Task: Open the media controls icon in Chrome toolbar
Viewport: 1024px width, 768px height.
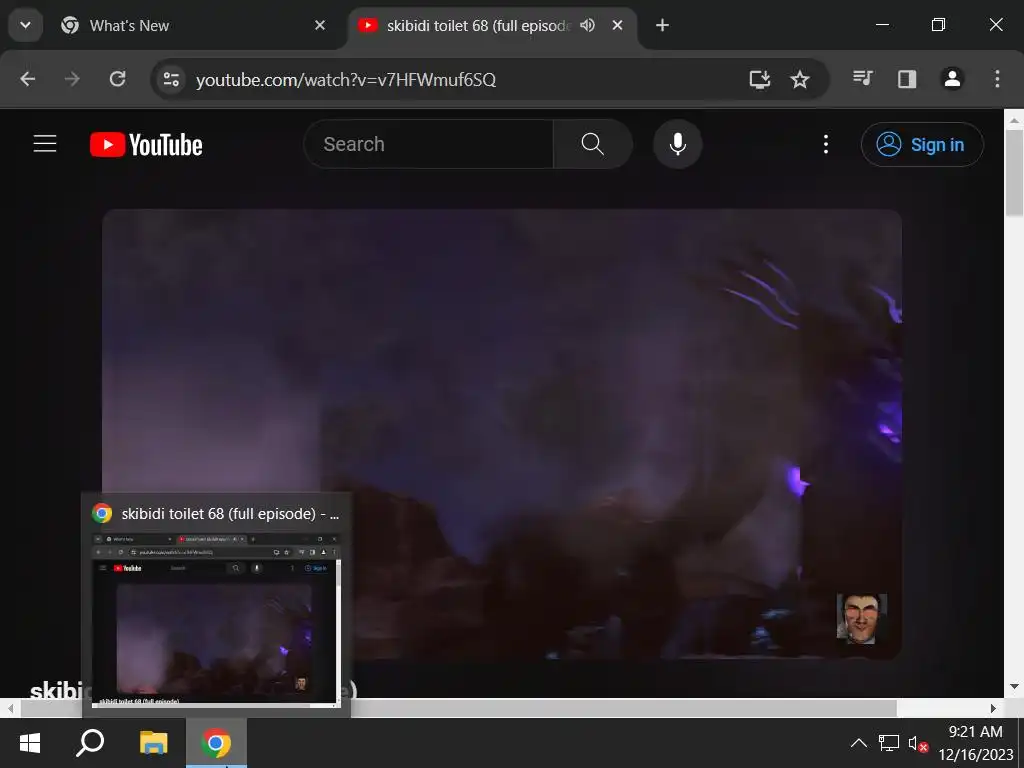Action: (x=863, y=79)
